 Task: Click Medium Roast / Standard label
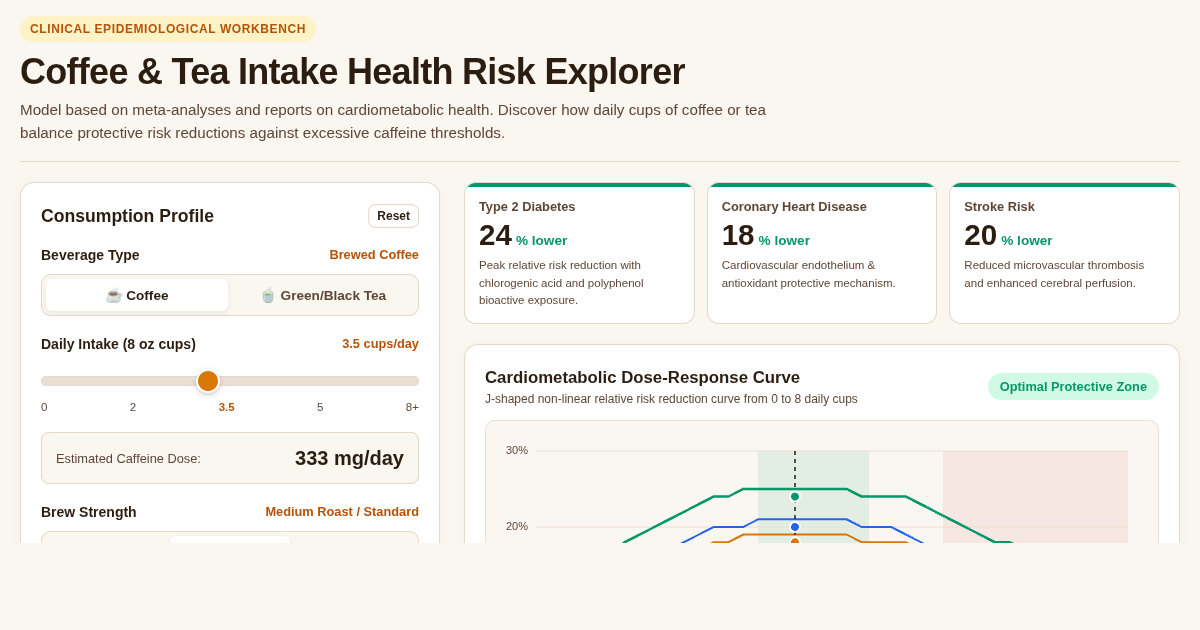(x=342, y=512)
